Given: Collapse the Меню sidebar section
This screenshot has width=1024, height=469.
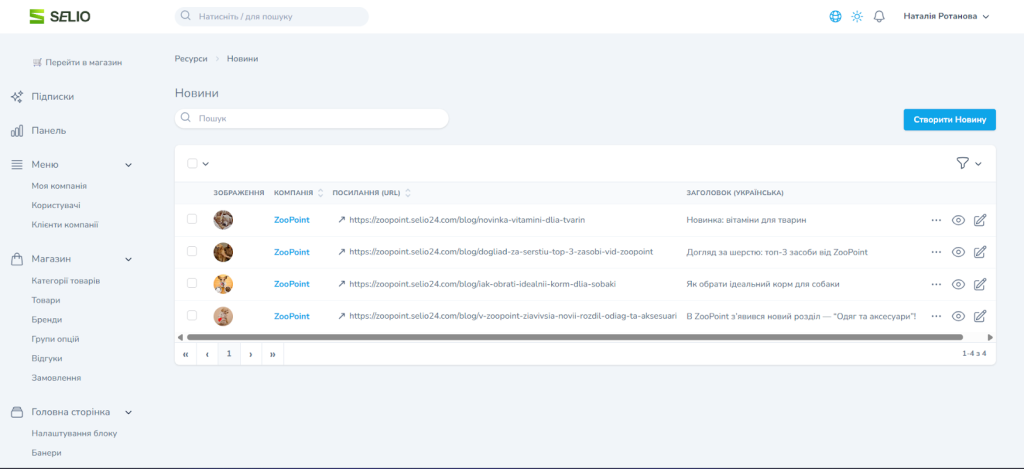Looking at the screenshot, I should pyautogui.click(x=128, y=164).
